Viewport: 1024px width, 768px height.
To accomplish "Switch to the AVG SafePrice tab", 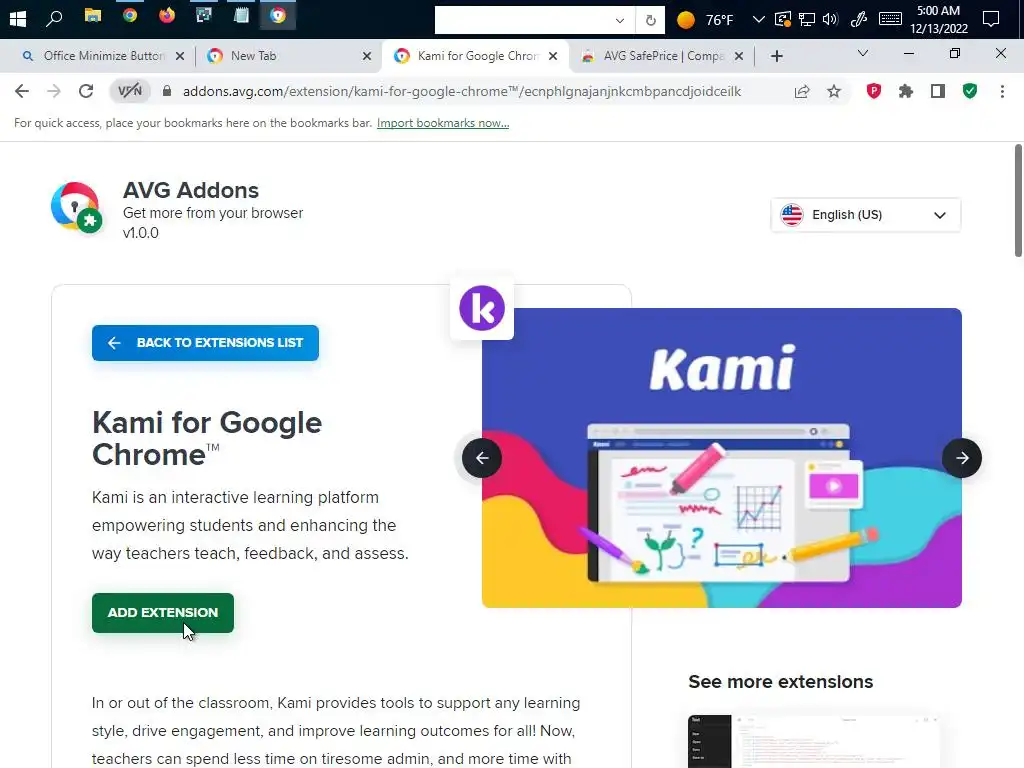I will [662, 56].
